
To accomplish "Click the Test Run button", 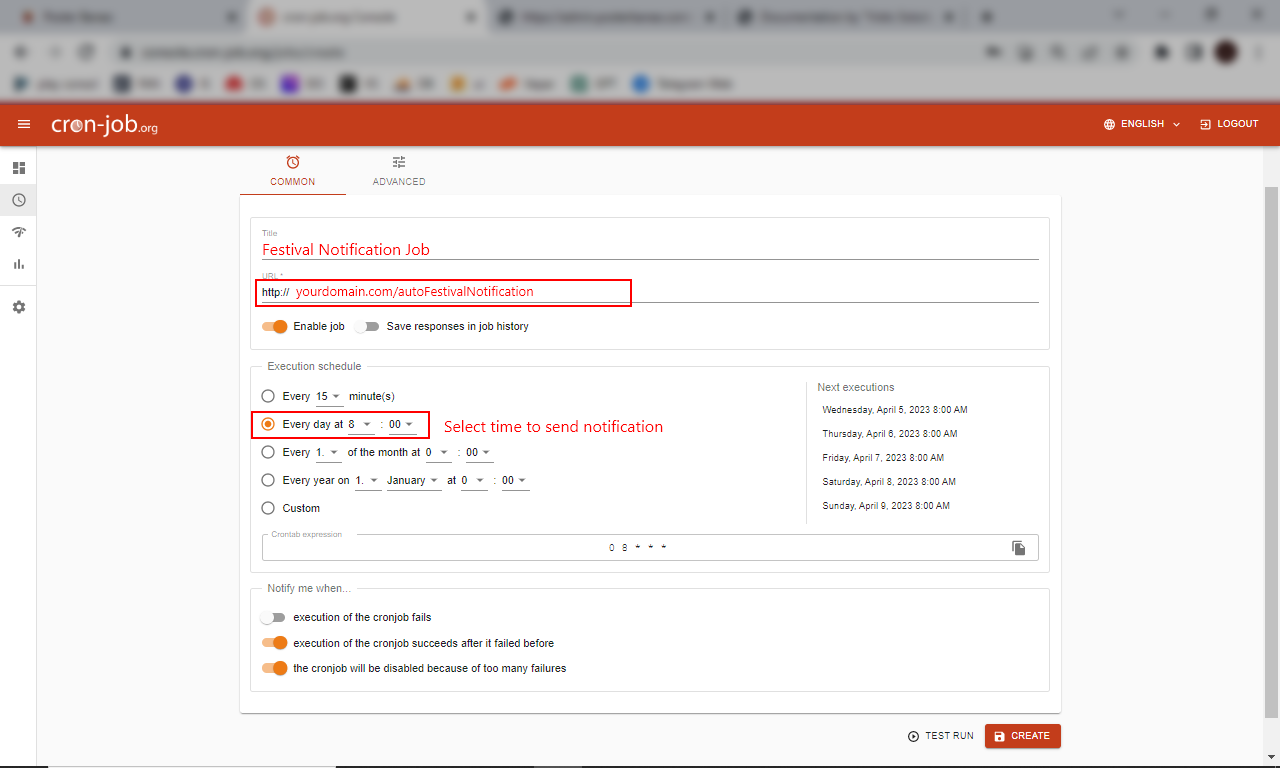I will [x=940, y=736].
